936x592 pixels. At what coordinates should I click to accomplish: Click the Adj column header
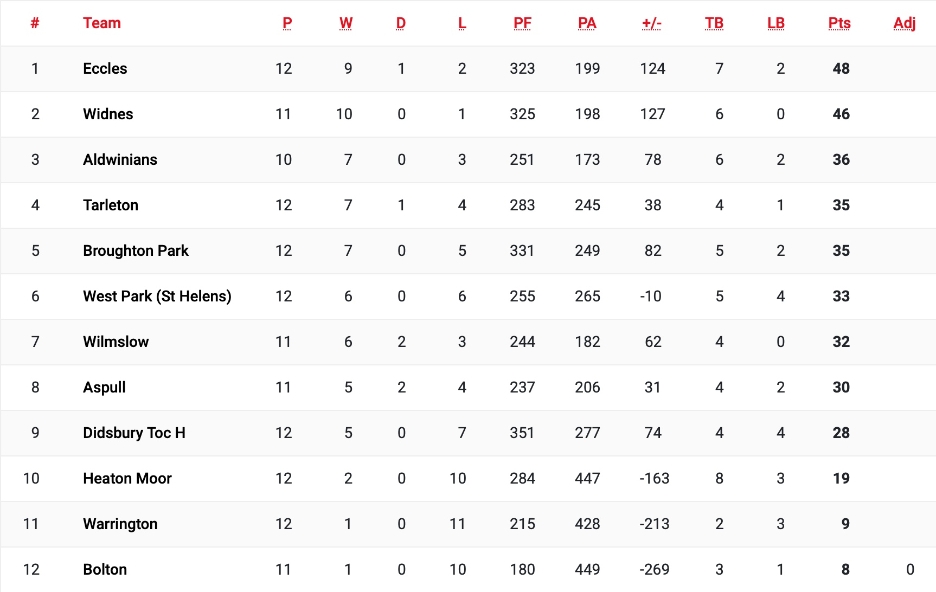tap(904, 23)
